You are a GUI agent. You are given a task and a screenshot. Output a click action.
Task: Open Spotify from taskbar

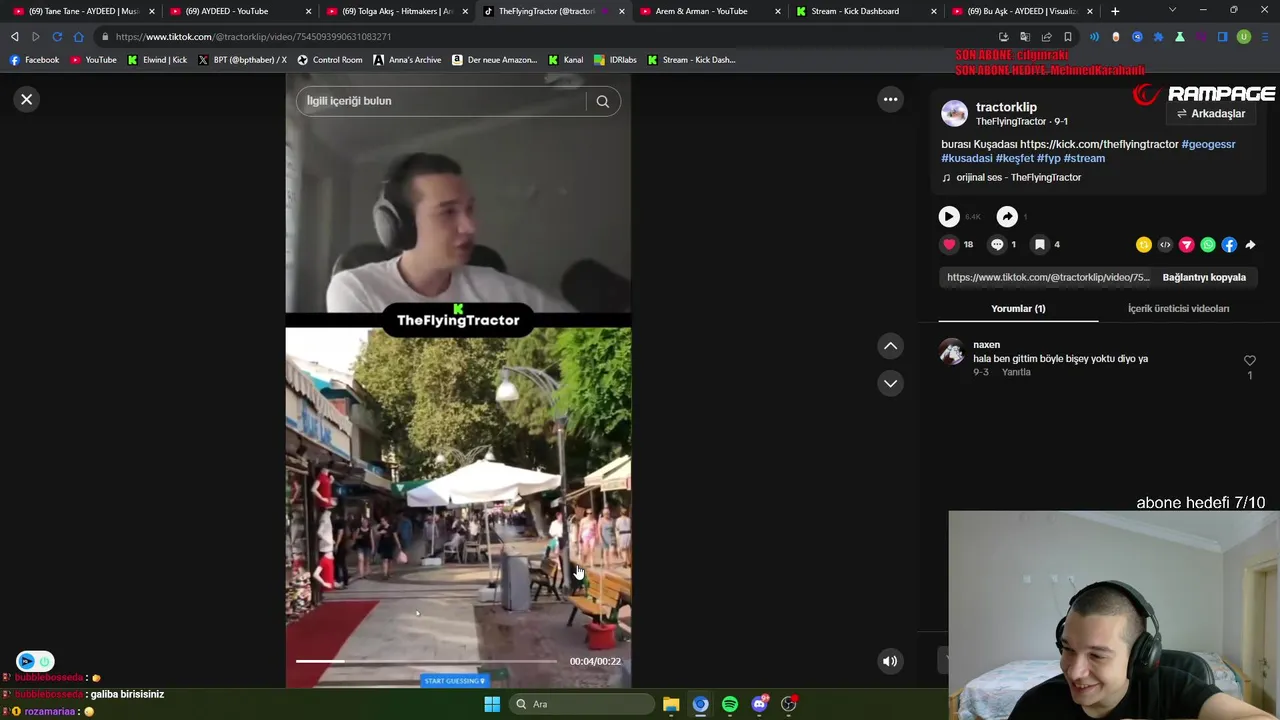coord(730,704)
